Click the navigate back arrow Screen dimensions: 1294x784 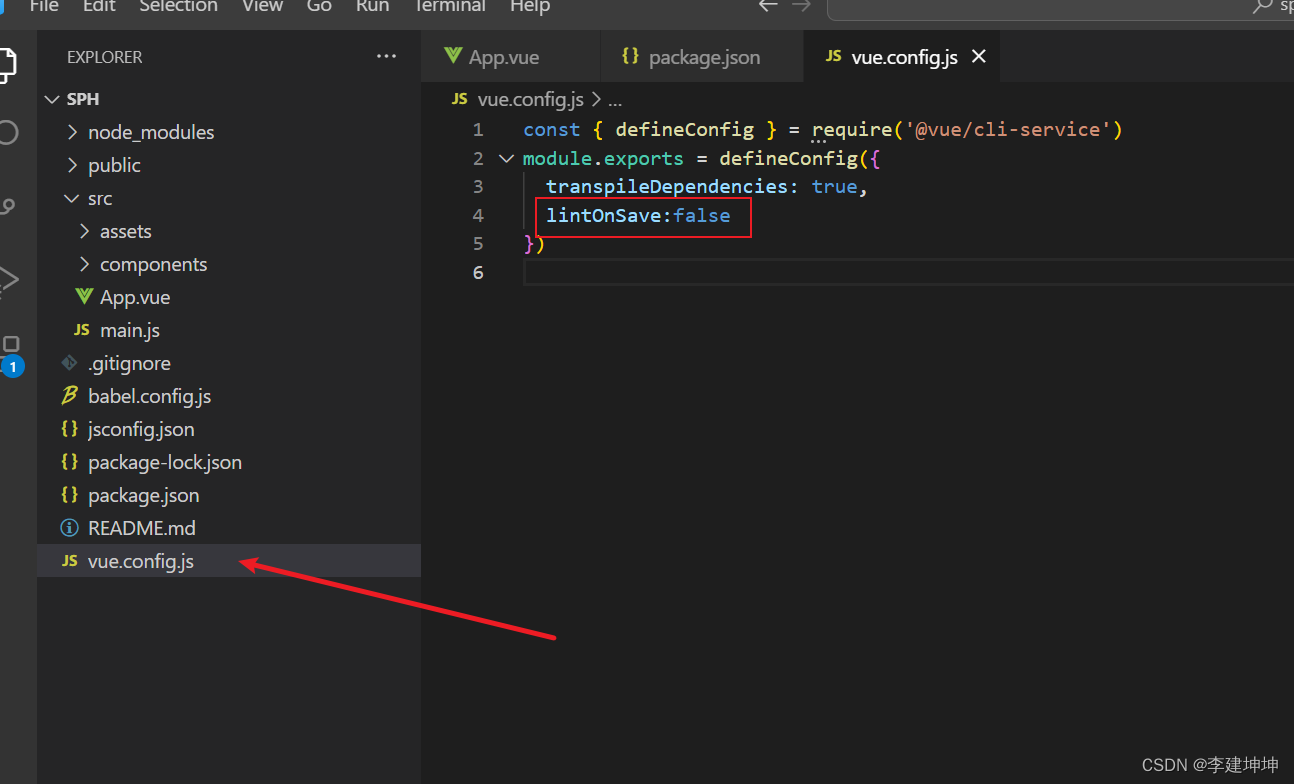click(768, 6)
